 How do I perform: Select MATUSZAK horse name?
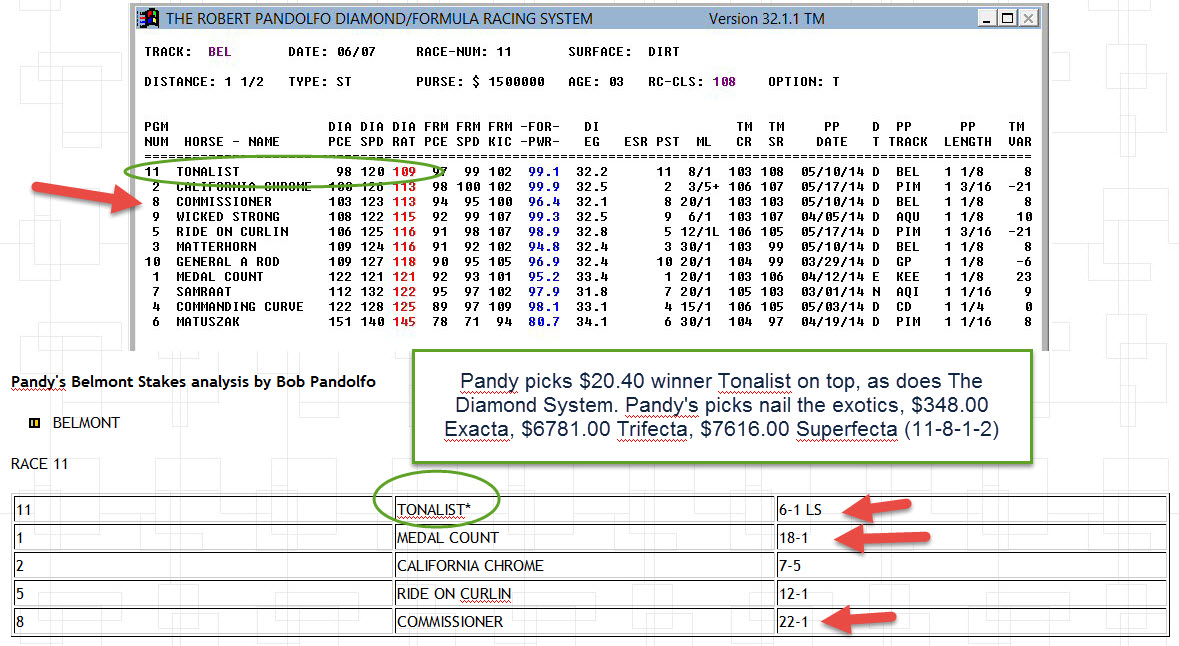pyautogui.click(x=208, y=322)
